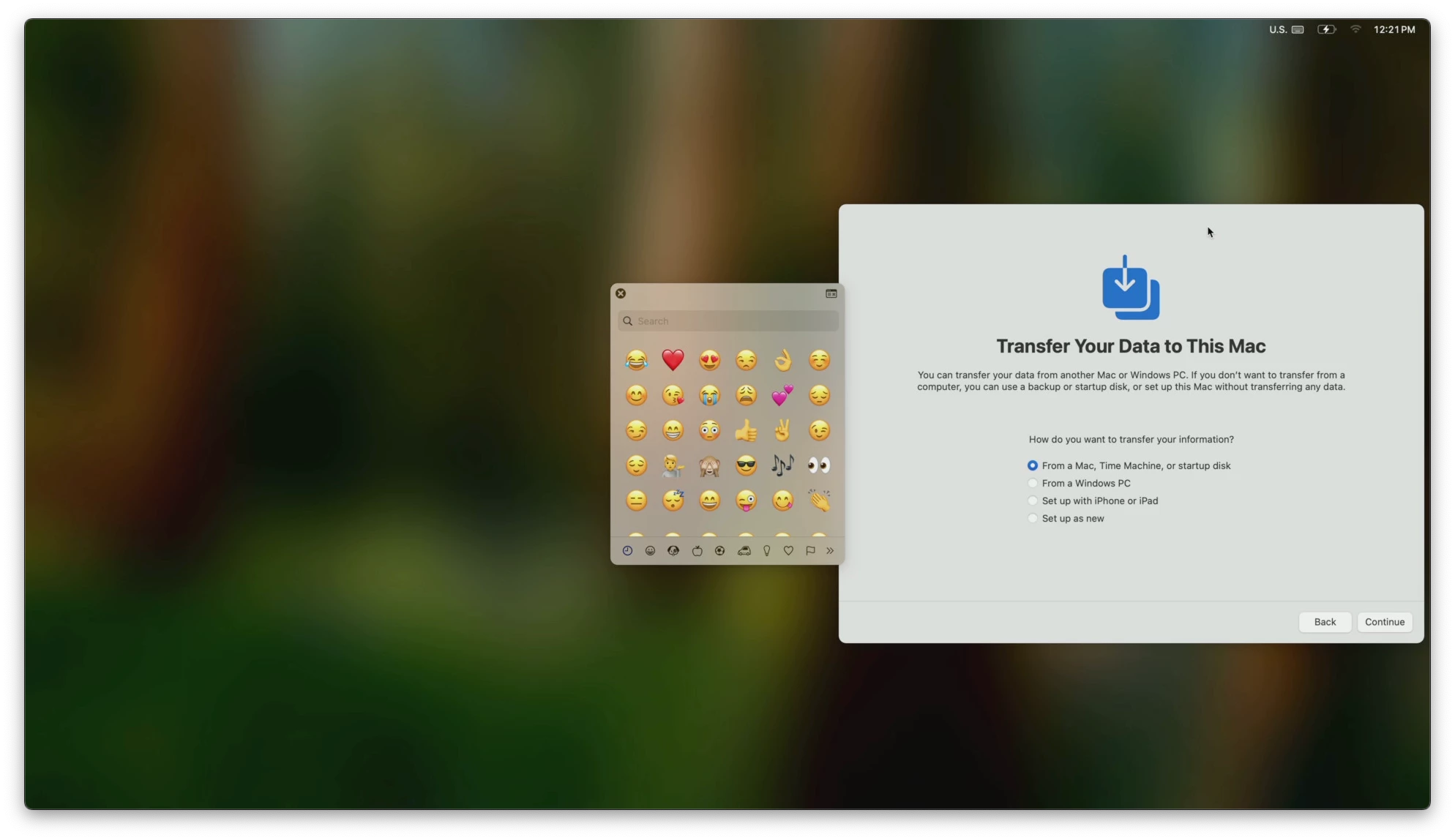1455x840 pixels.
Task: Open the Flags emoji category
Action: [x=810, y=551]
